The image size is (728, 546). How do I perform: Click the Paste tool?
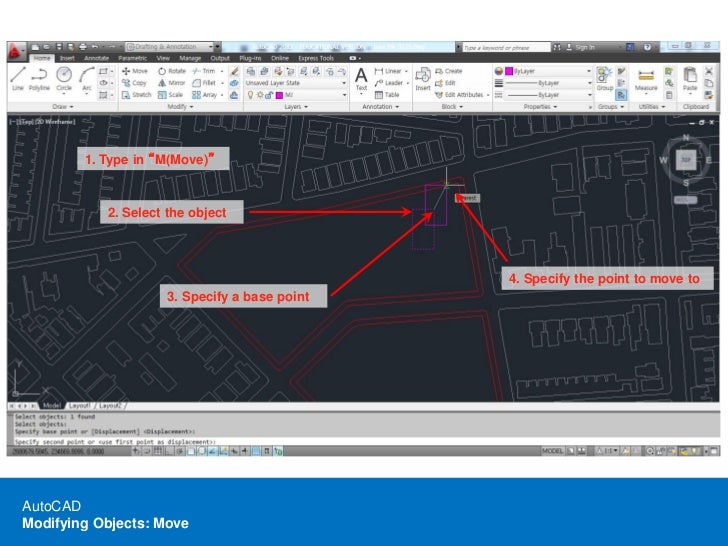click(690, 78)
